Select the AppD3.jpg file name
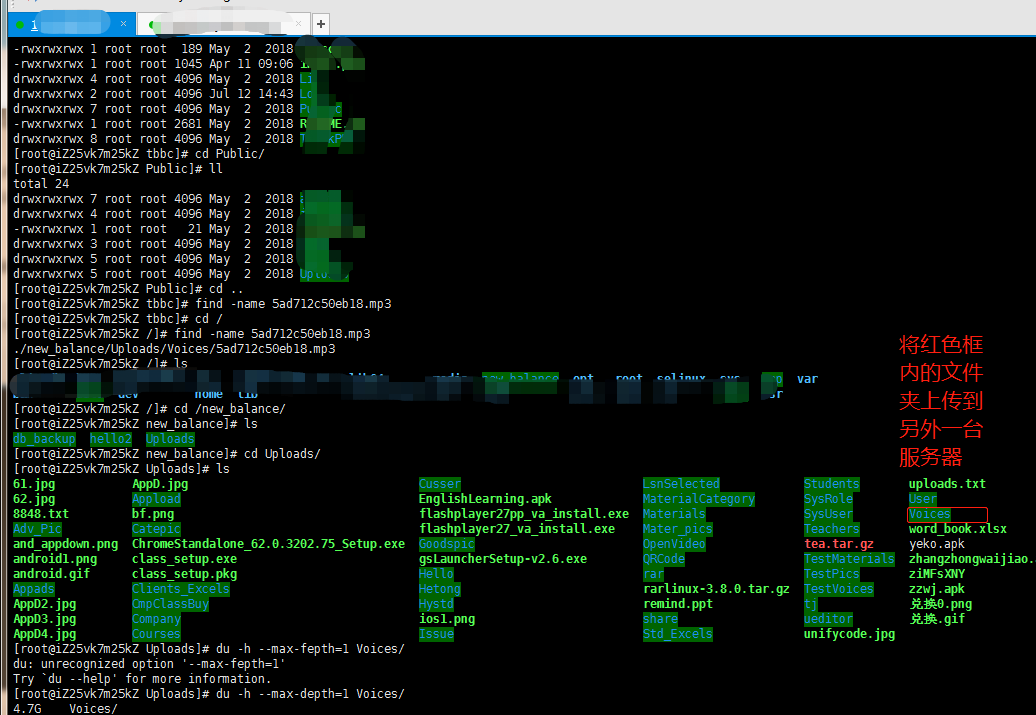 pyautogui.click(x=44, y=619)
